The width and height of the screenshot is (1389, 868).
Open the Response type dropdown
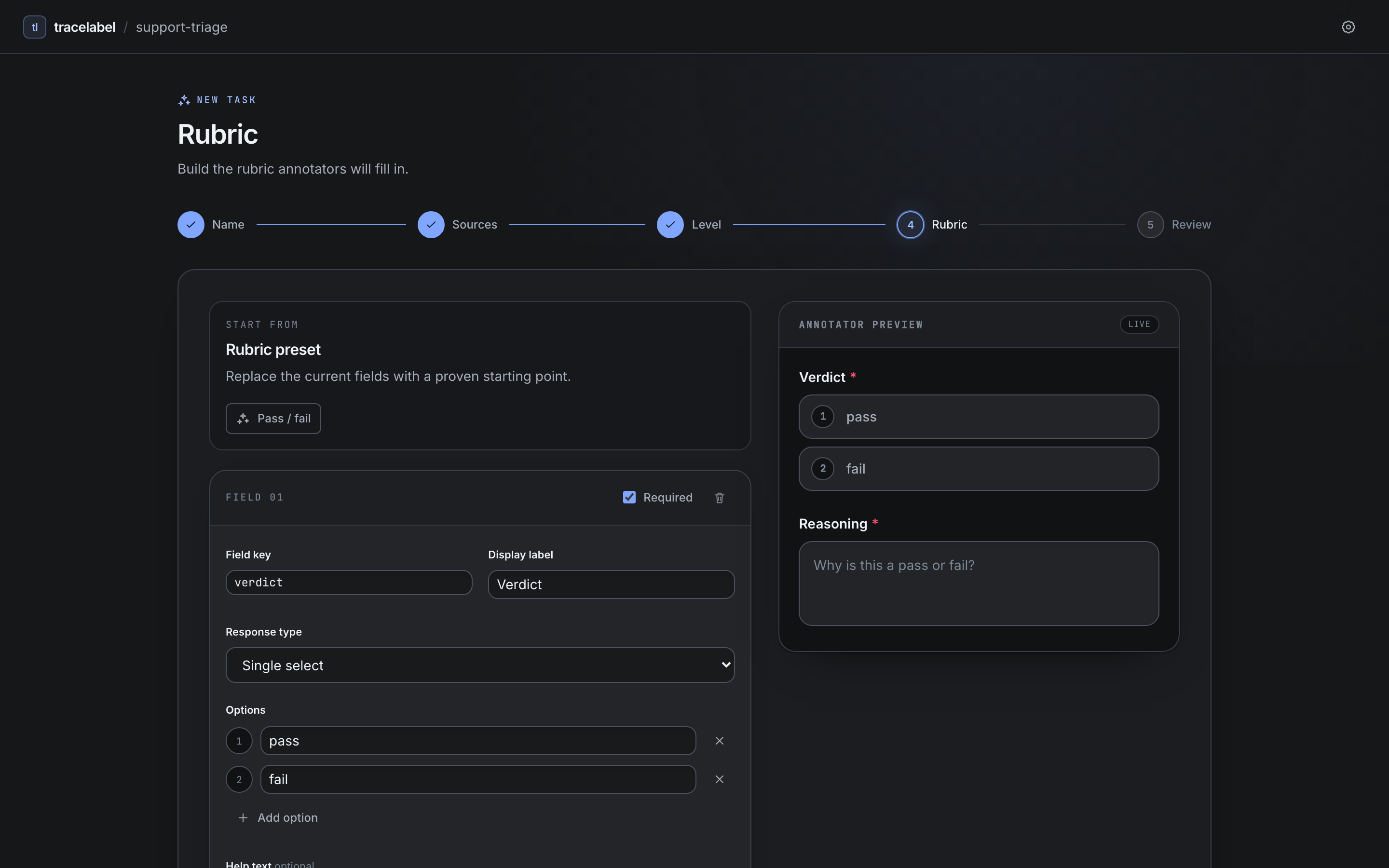(480, 665)
